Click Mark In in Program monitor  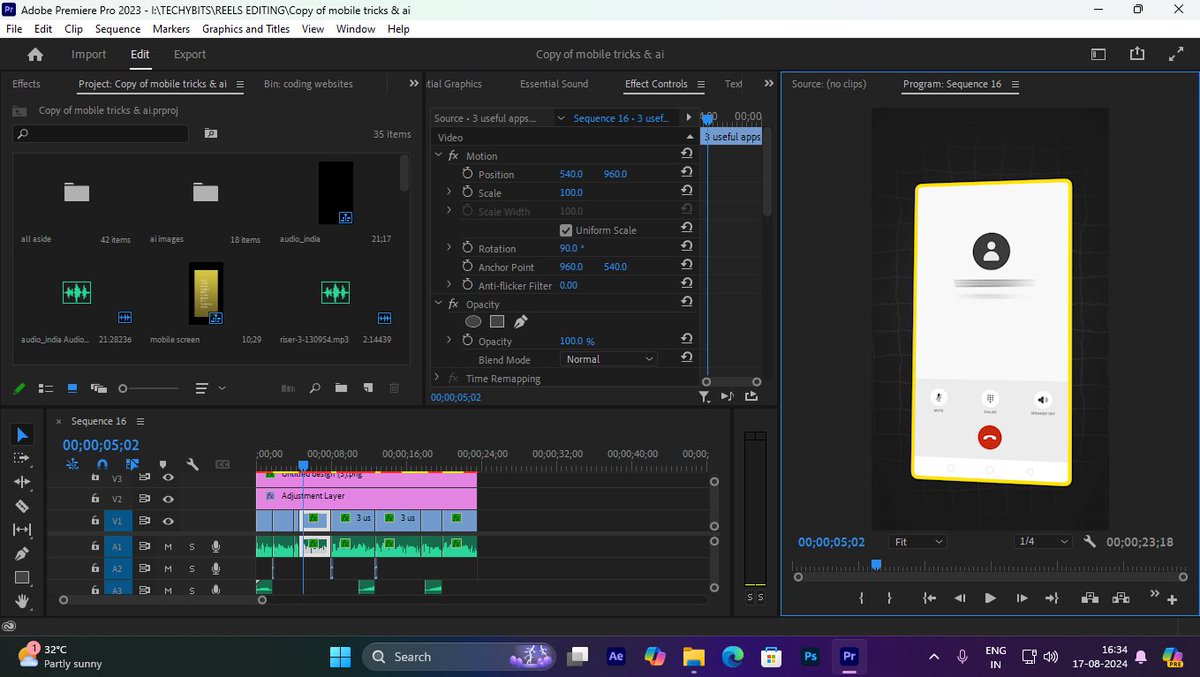point(861,598)
